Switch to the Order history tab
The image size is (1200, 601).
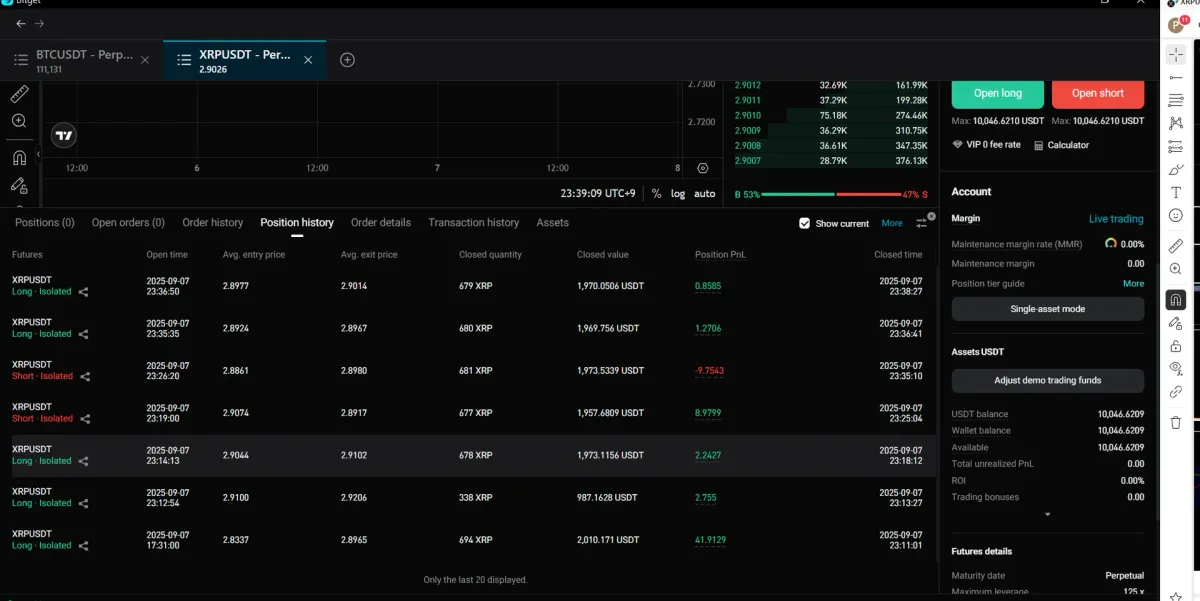point(212,223)
